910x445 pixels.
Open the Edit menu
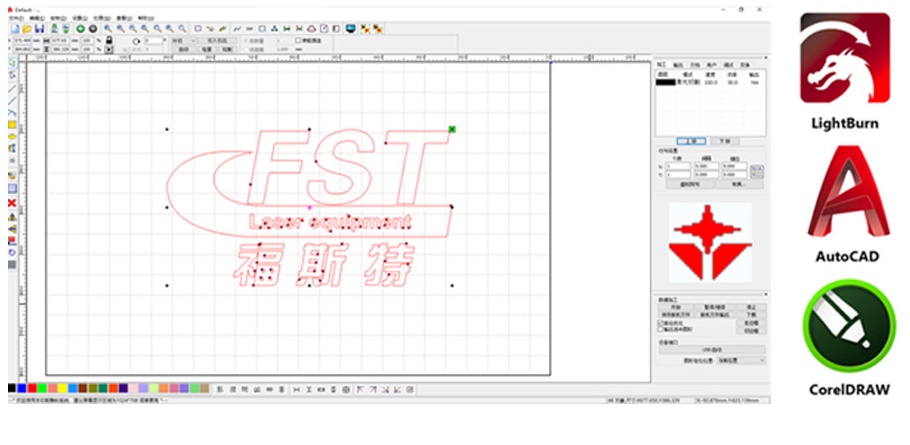point(36,18)
